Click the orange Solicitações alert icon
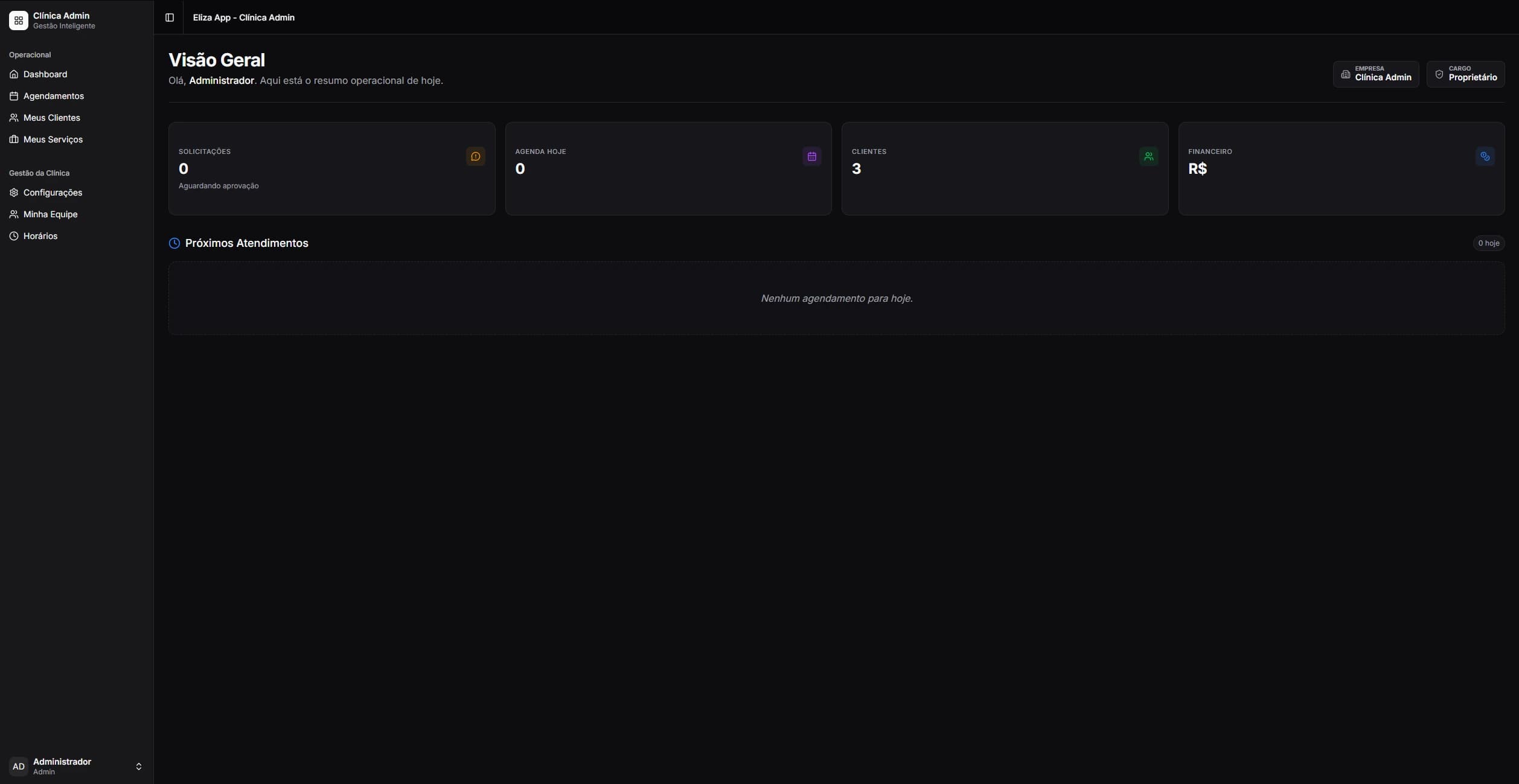The width and height of the screenshot is (1519, 784). point(475,156)
